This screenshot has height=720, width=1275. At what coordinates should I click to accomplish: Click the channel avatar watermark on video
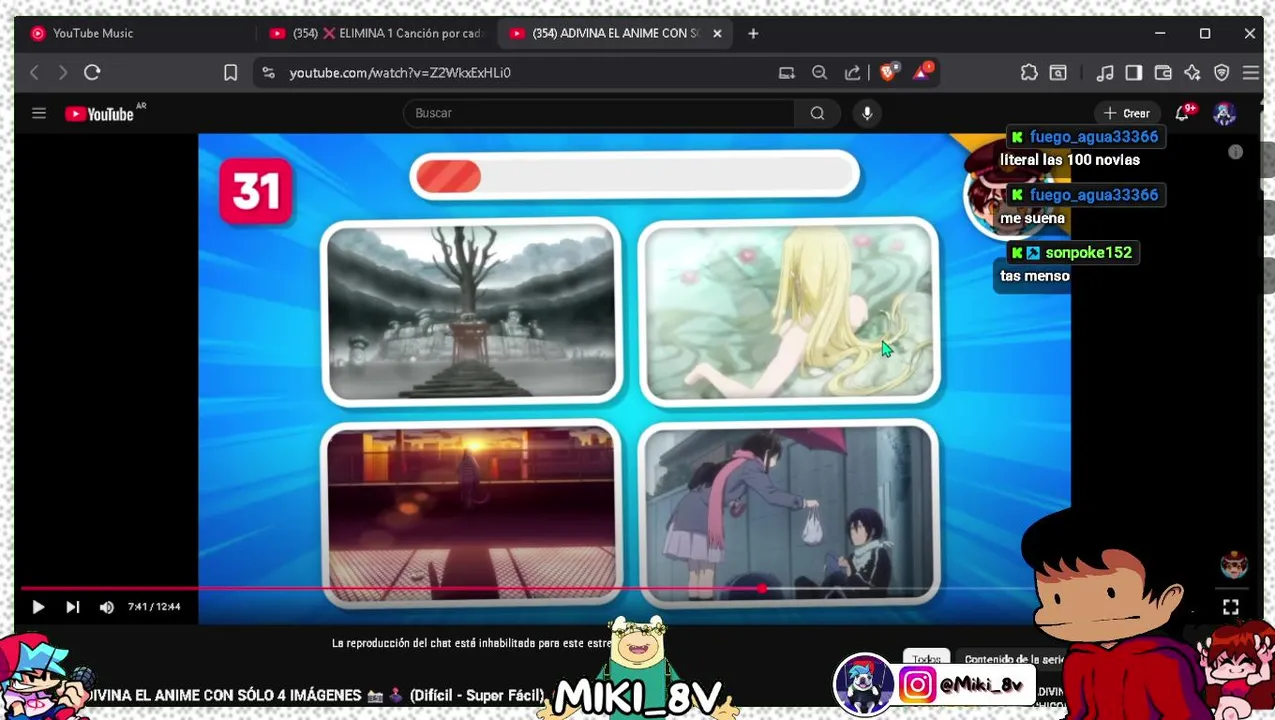[x=1234, y=564]
